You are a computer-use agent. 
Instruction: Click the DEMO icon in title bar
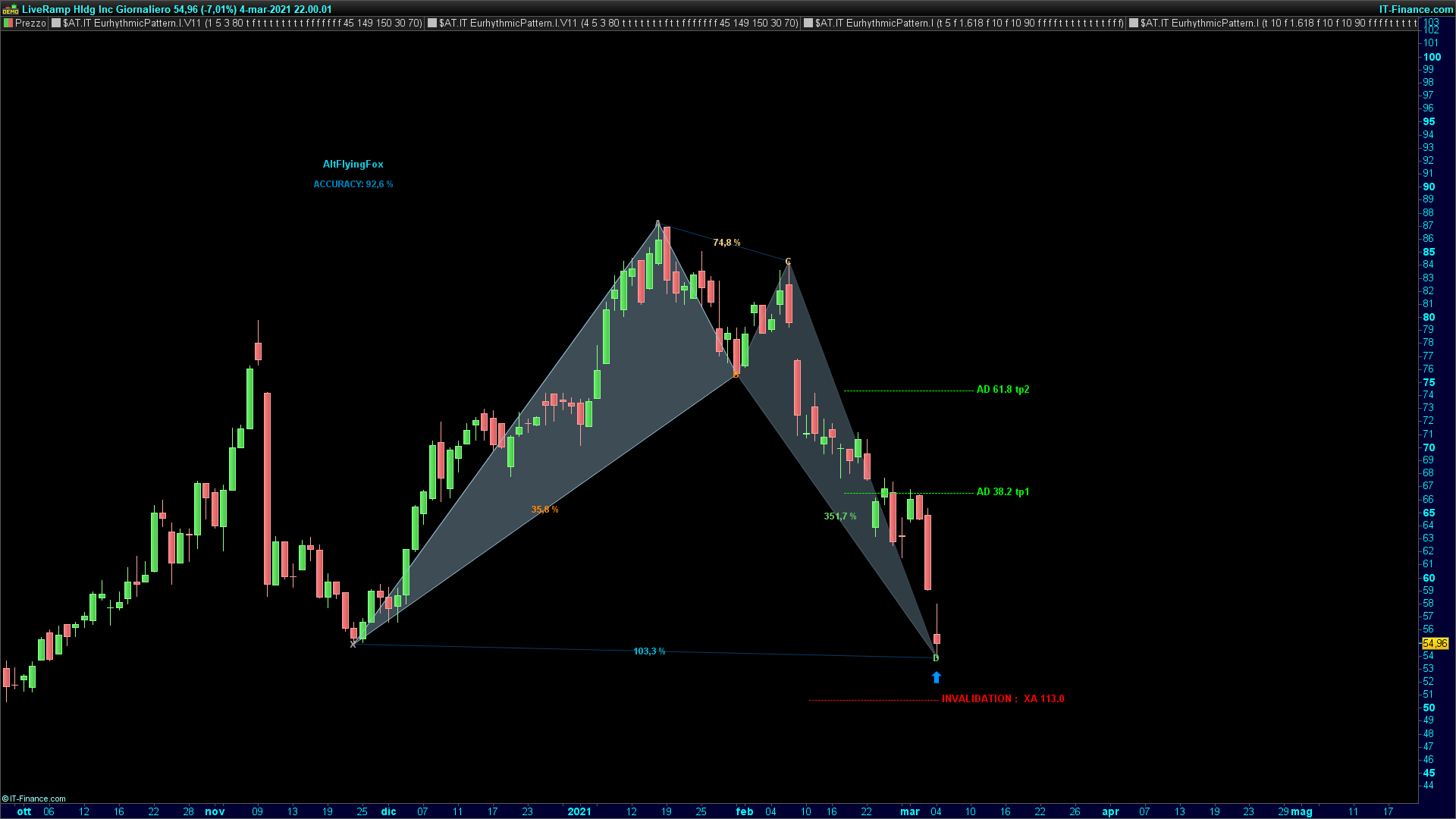[x=11, y=10]
